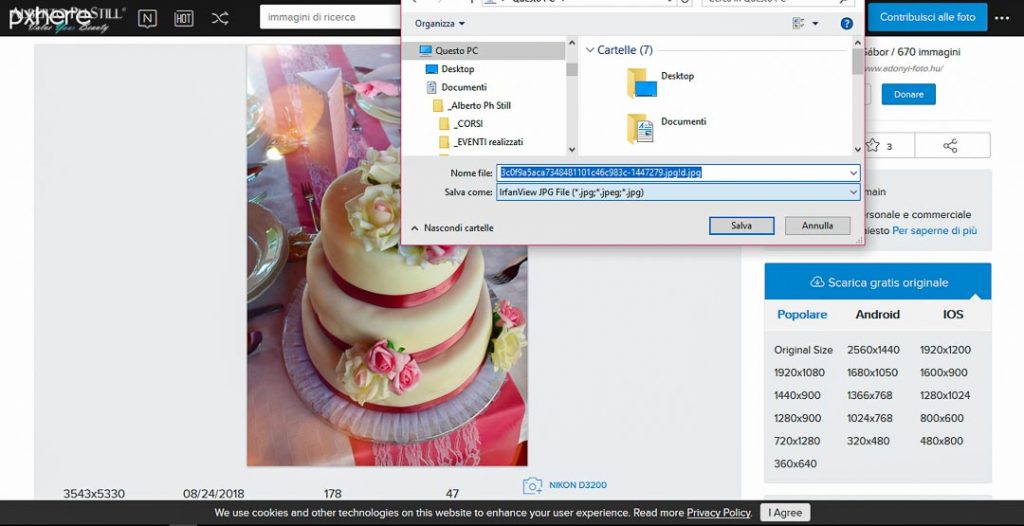This screenshot has height=526, width=1024.
Task: Click the shuffle random photos icon
Action: tap(220, 18)
